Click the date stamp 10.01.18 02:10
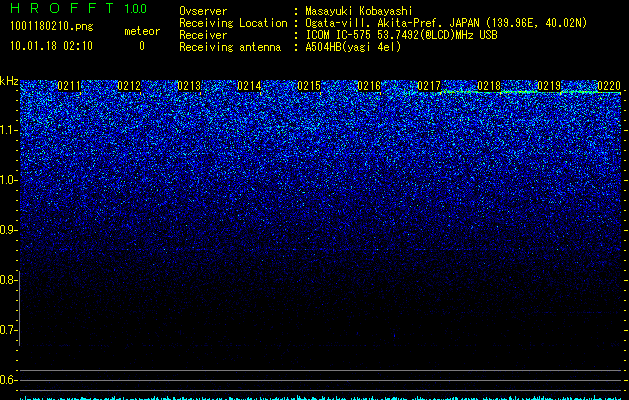Image resolution: width=629 pixels, height=400 pixels. click(x=51, y=46)
